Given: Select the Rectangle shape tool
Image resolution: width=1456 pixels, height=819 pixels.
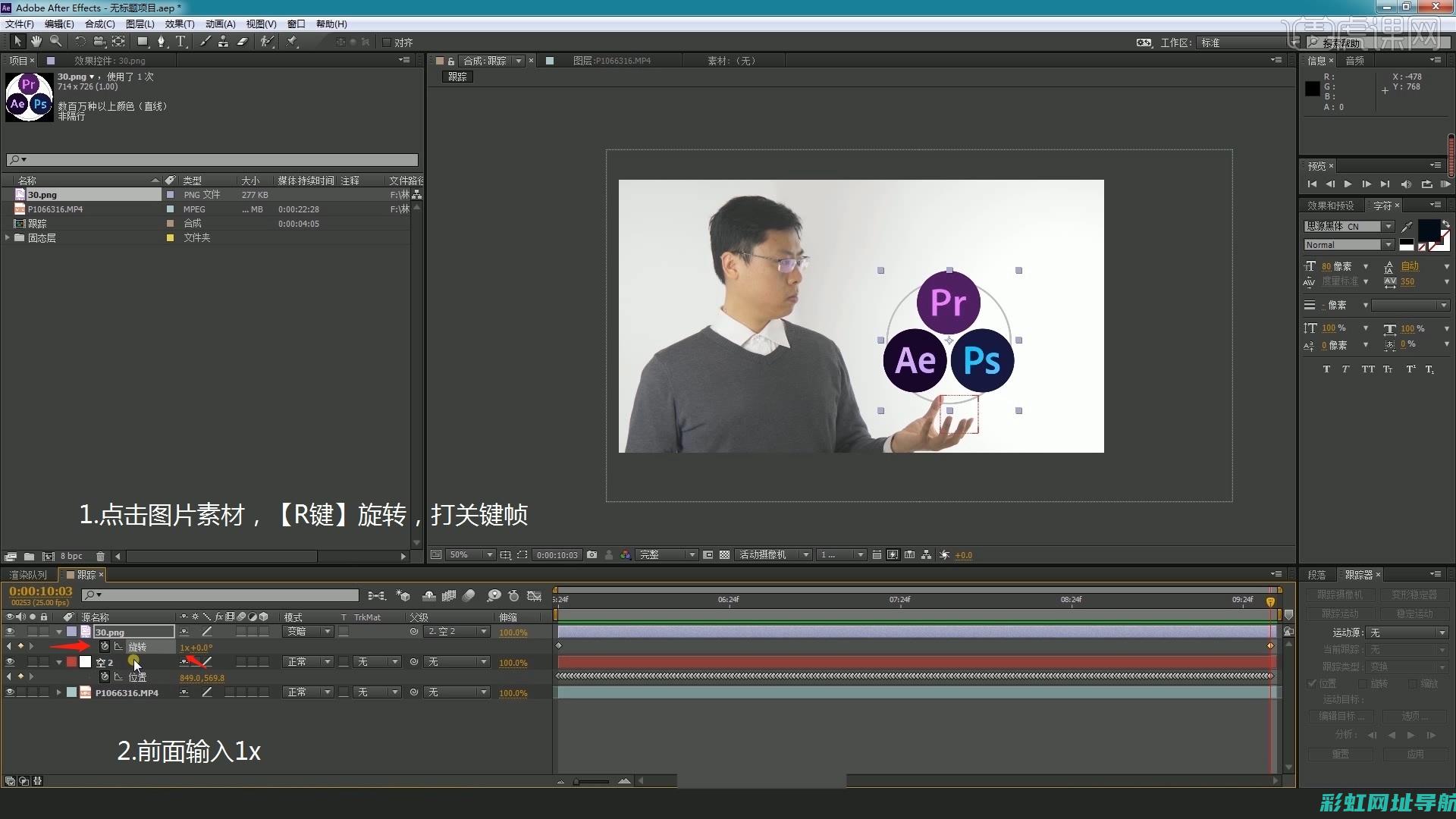Looking at the screenshot, I should [x=143, y=42].
